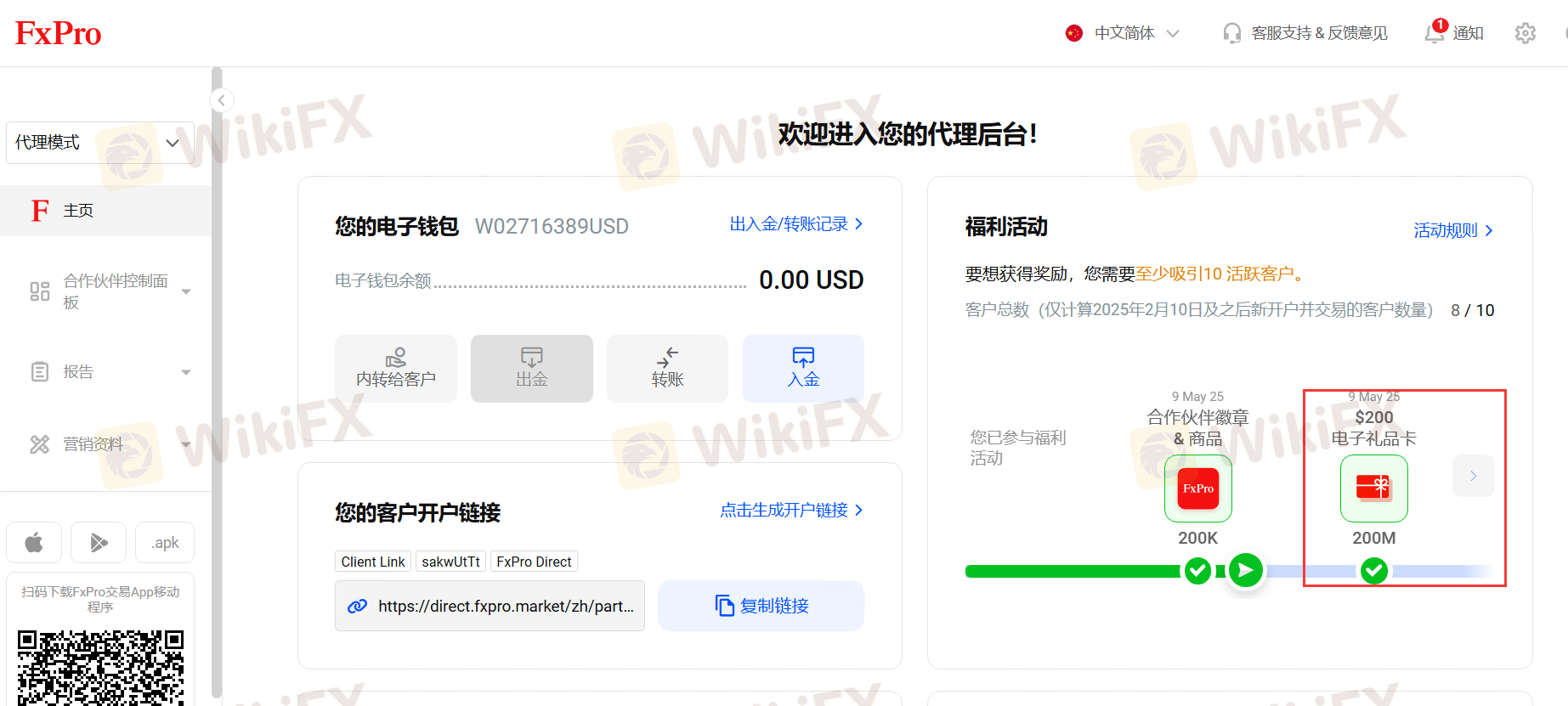Select the sakwUtTt tag

click(450, 562)
